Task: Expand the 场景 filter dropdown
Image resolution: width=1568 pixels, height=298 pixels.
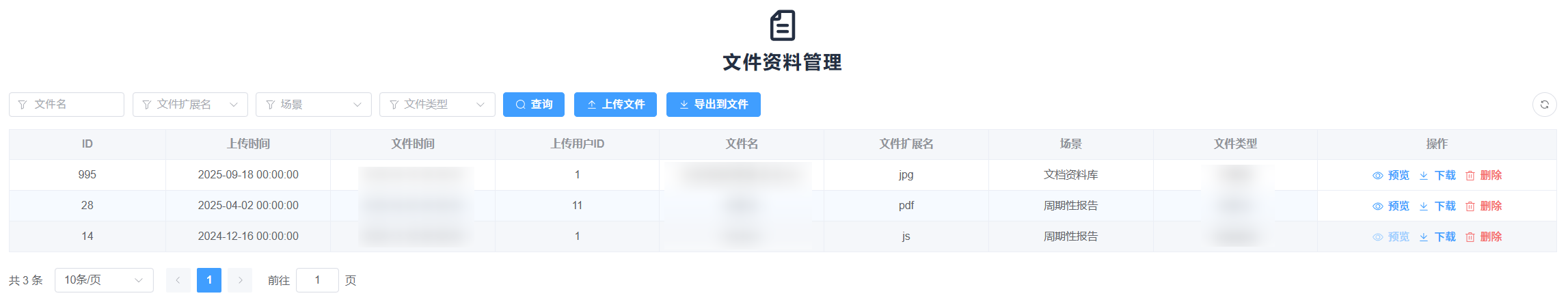Action: click(x=313, y=105)
